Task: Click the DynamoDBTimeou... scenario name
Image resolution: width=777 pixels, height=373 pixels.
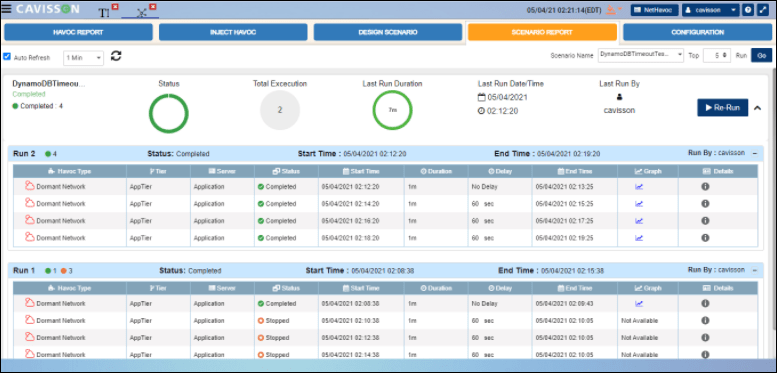Action: tap(49, 84)
